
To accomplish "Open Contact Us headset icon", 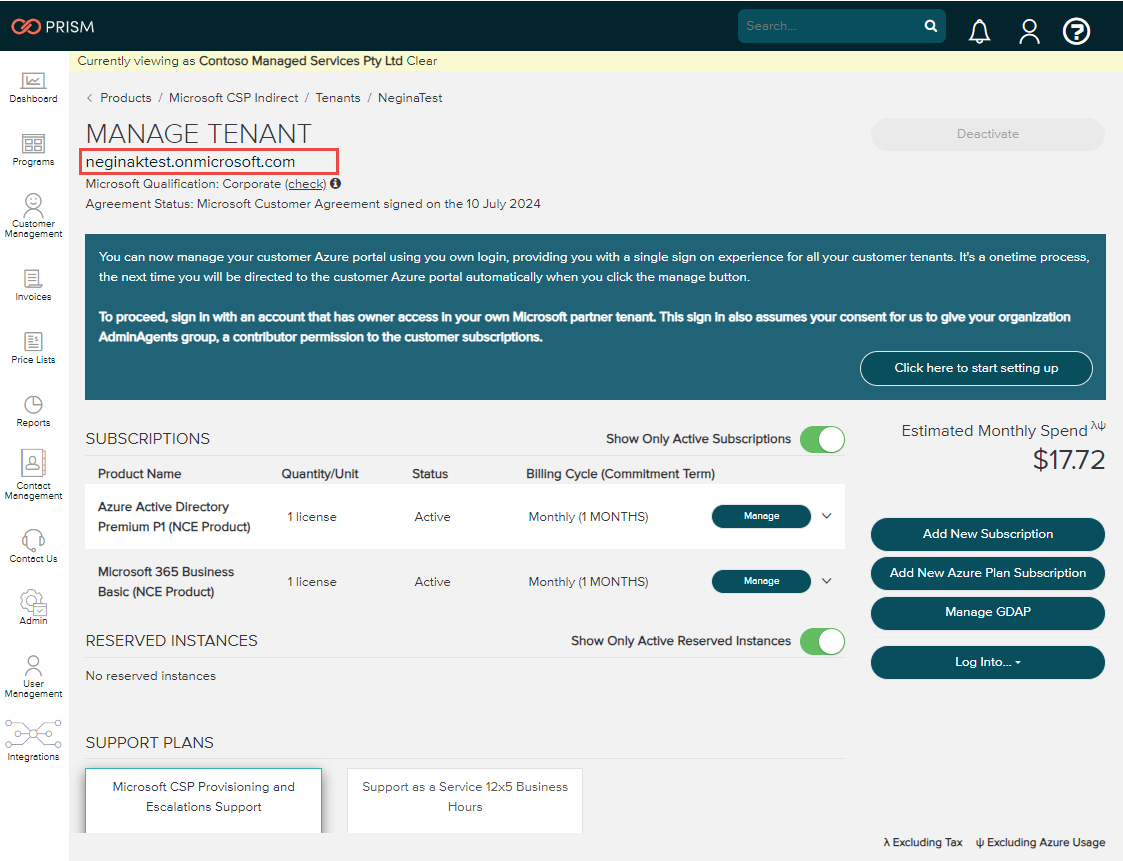I will (33, 547).
